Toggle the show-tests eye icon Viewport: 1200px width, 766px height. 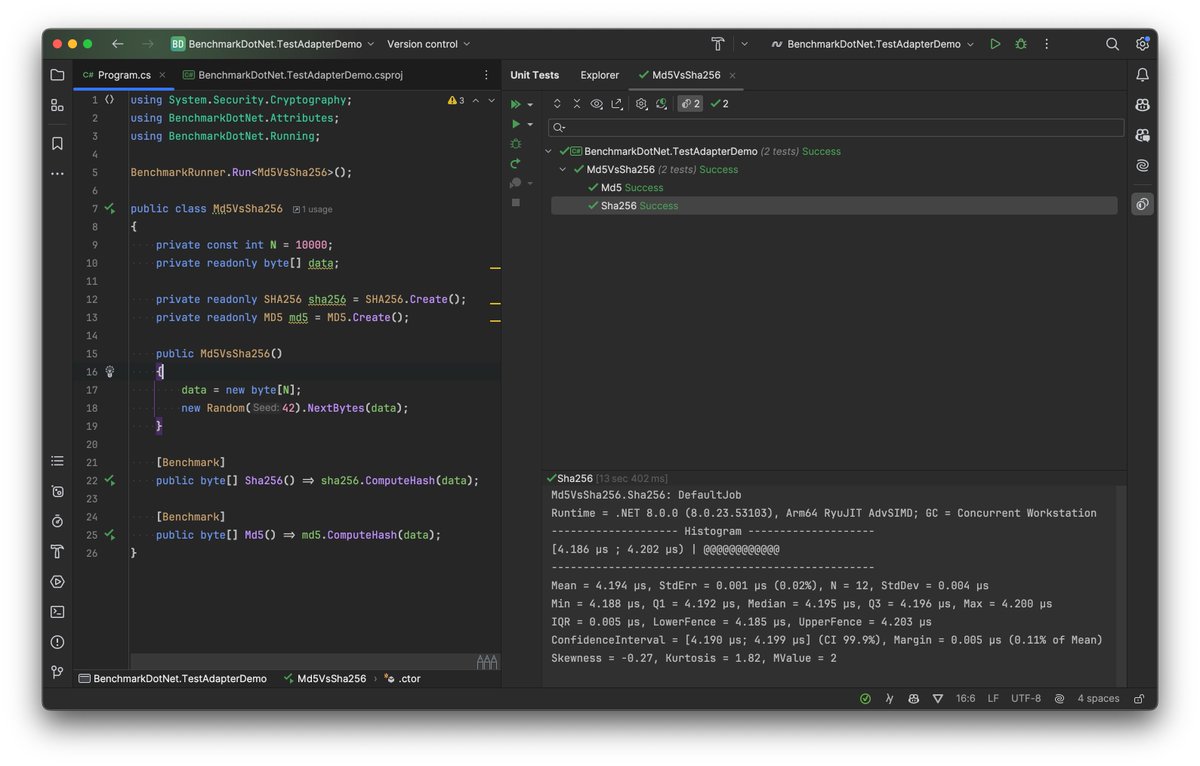tap(597, 104)
